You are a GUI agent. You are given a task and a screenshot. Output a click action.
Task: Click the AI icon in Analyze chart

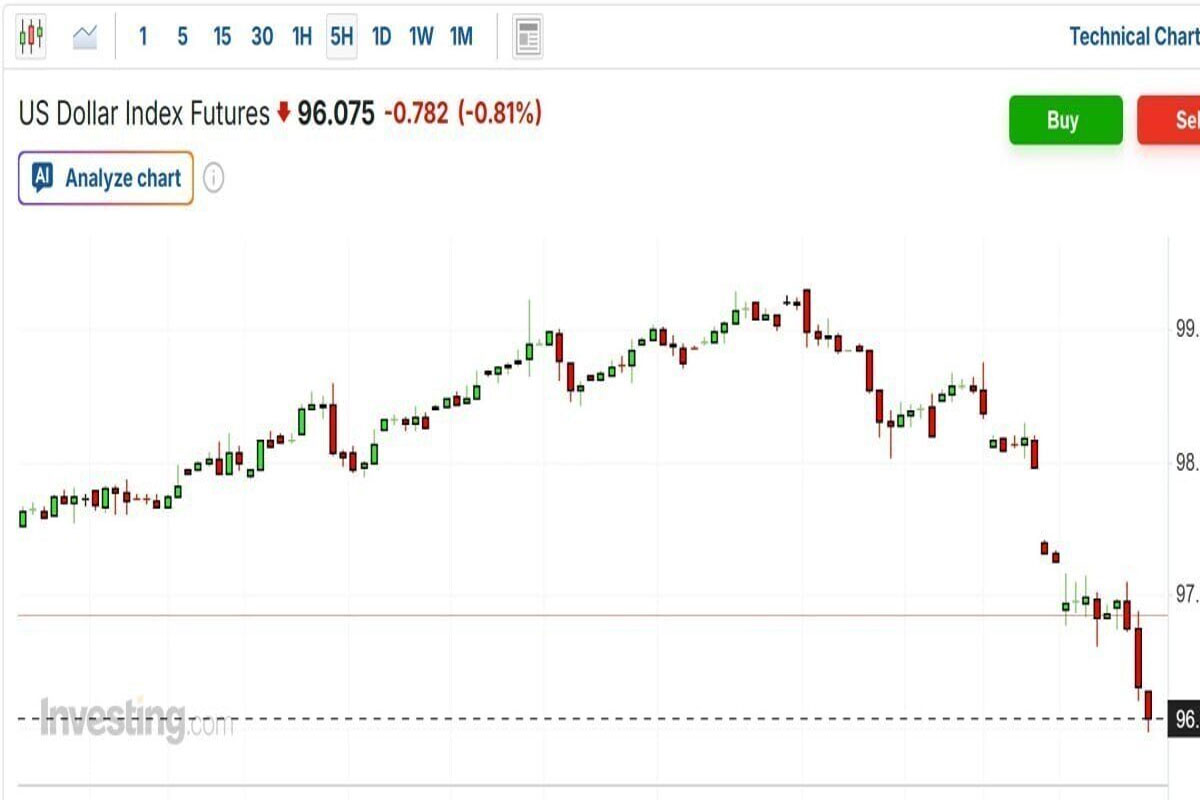coord(42,178)
